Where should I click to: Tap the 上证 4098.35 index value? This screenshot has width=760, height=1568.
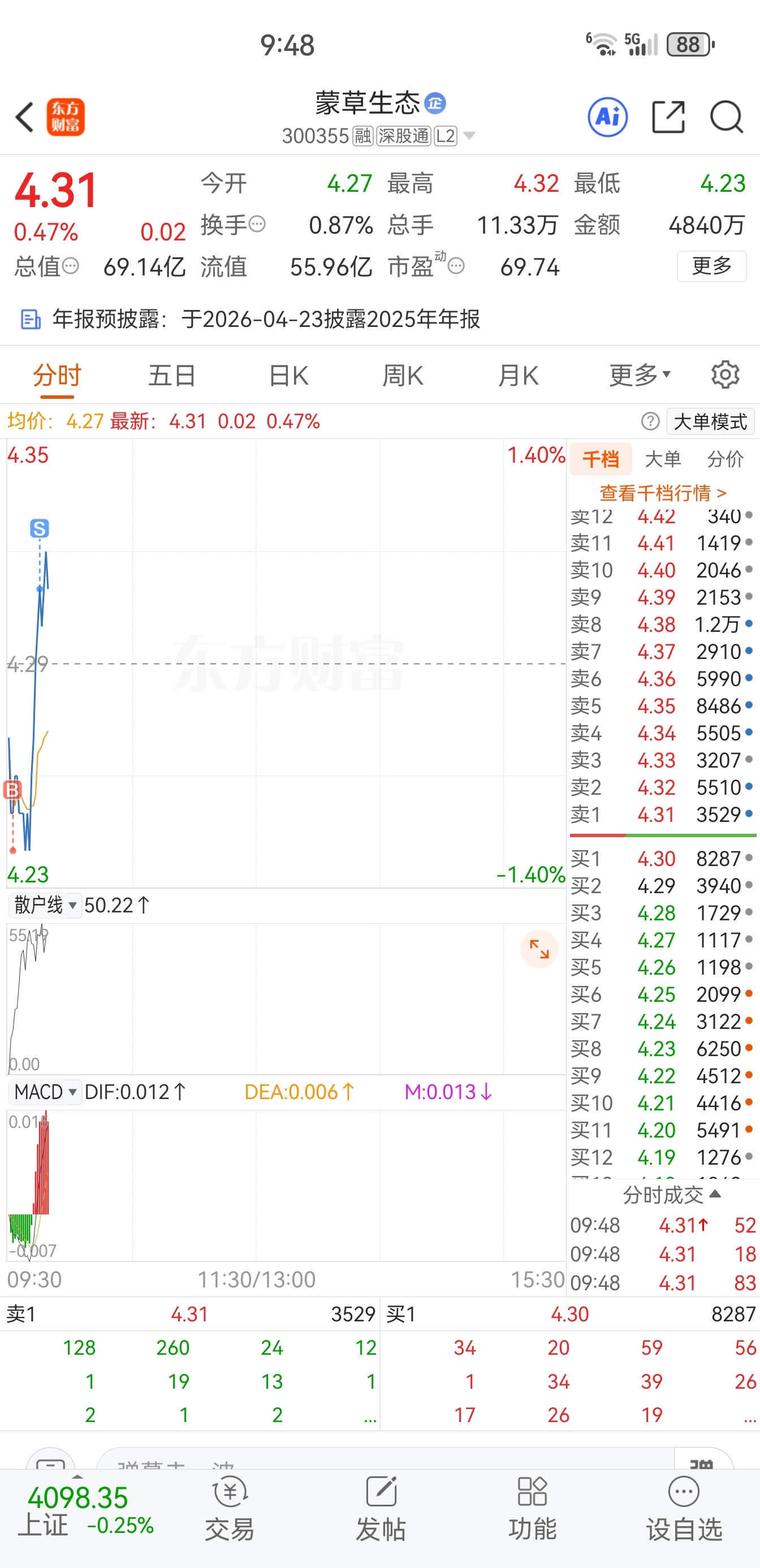(x=78, y=1498)
